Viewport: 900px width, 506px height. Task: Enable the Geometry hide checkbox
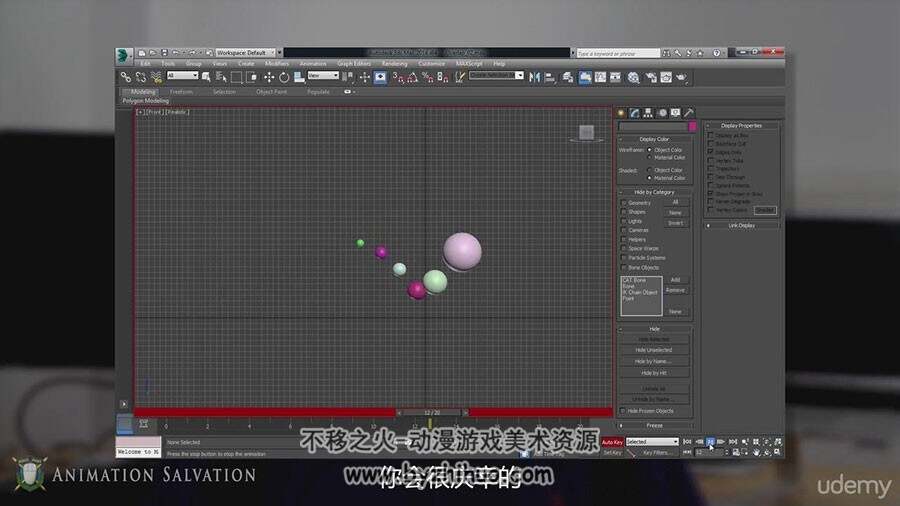click(624, 203)
